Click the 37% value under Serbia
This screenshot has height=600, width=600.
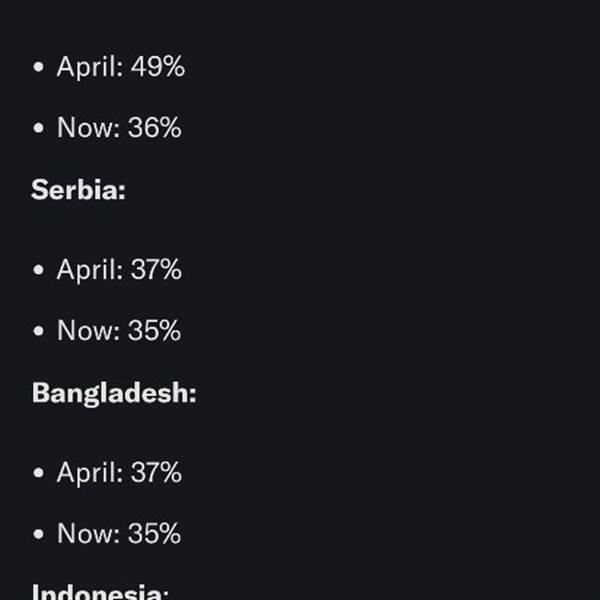[x=156, y=269]
